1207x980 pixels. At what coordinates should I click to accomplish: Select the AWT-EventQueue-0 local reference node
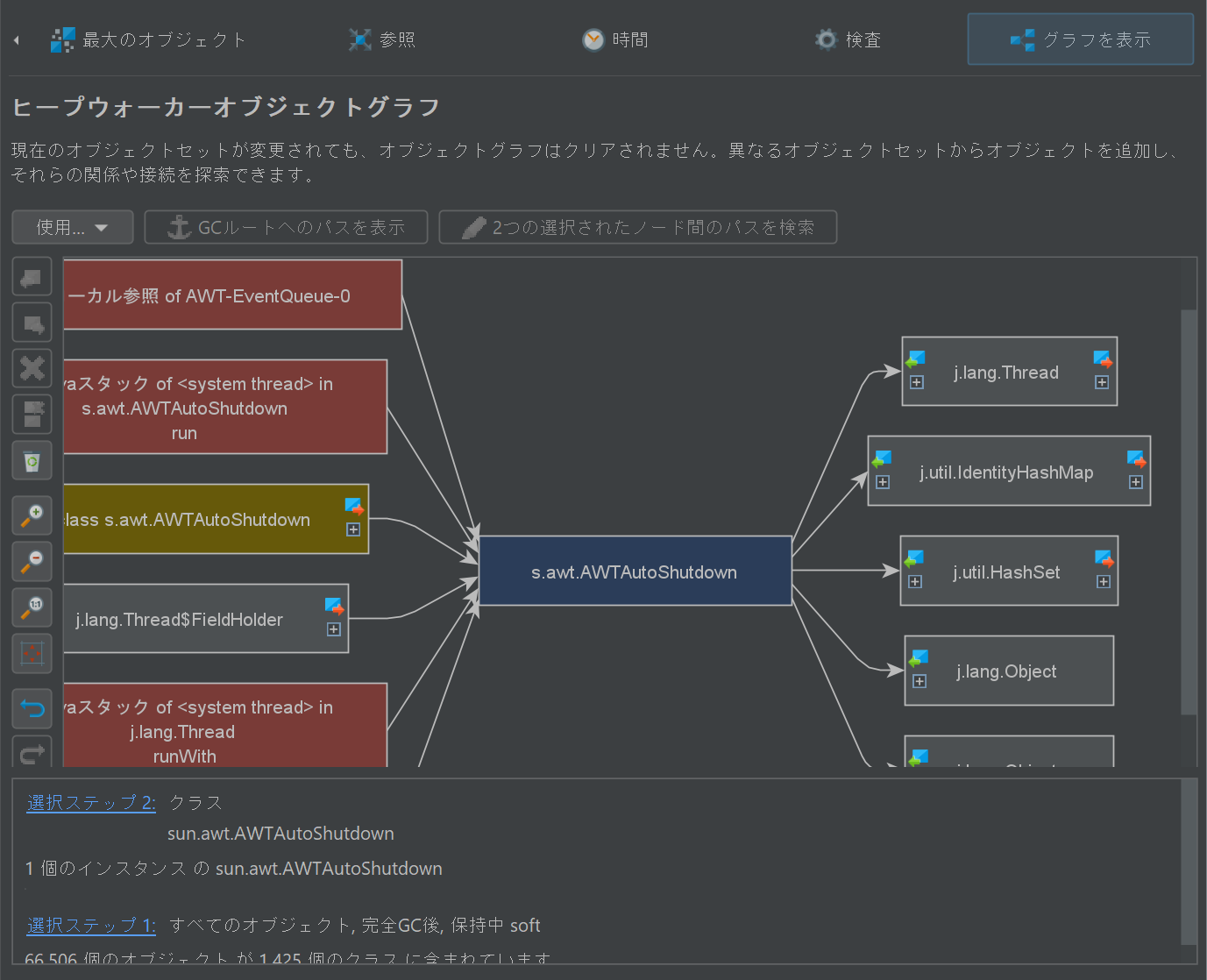(x=232, y=295)
